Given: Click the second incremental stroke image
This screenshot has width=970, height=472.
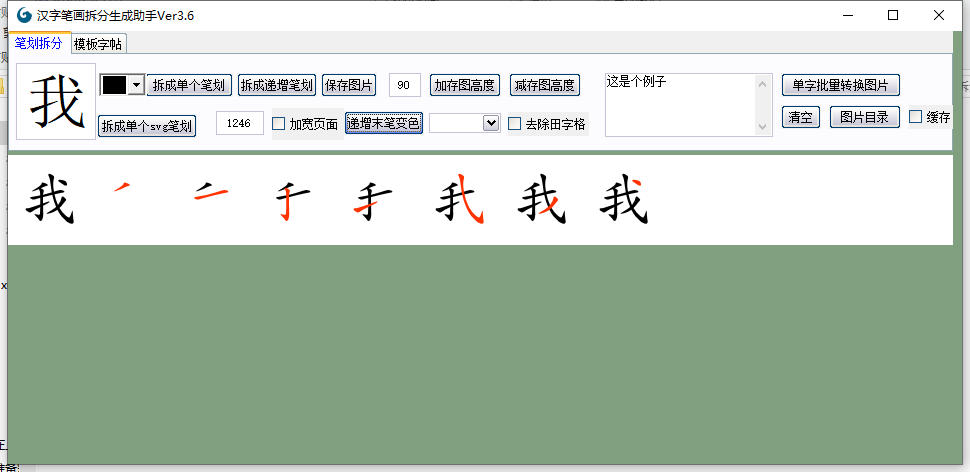Looking at the screenshot, I should 209,192.
